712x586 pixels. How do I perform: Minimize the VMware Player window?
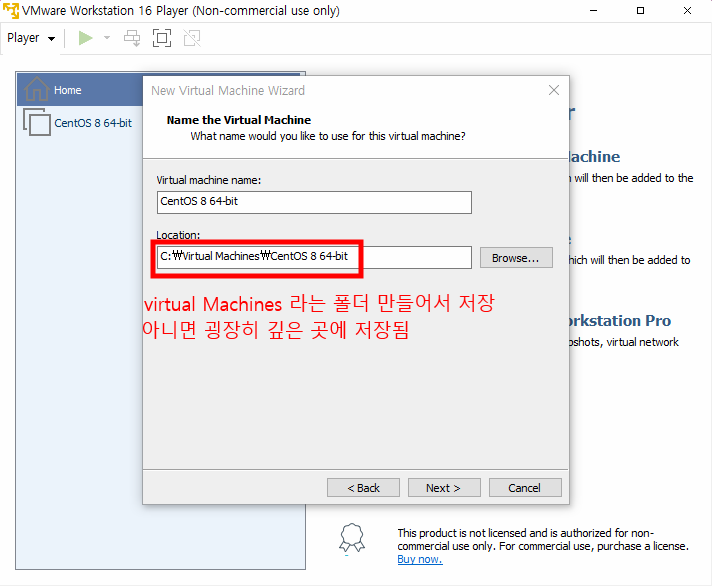coord(593,10)
